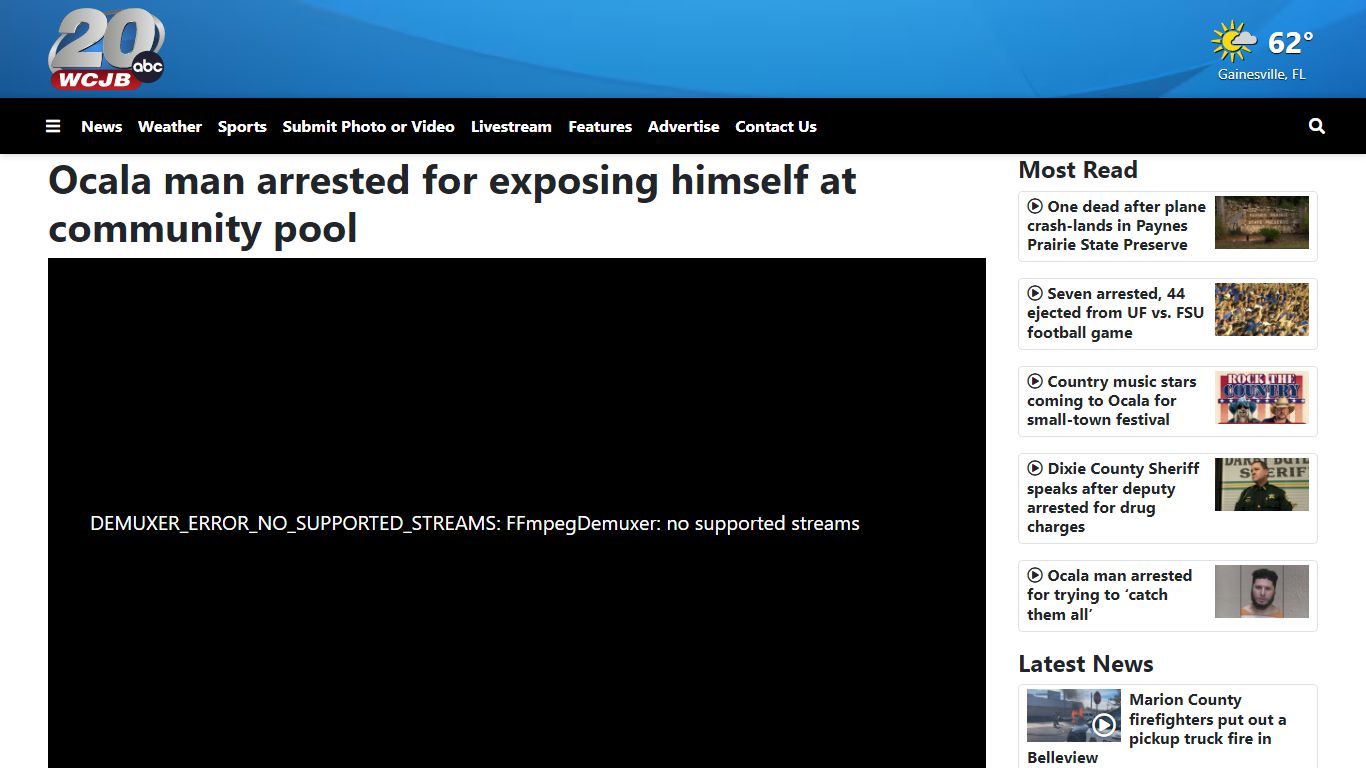Read 'Seven arrested, 44 ejected' story
Viewport: 1366px width, 768px height.
click(x=1116, y=313)
